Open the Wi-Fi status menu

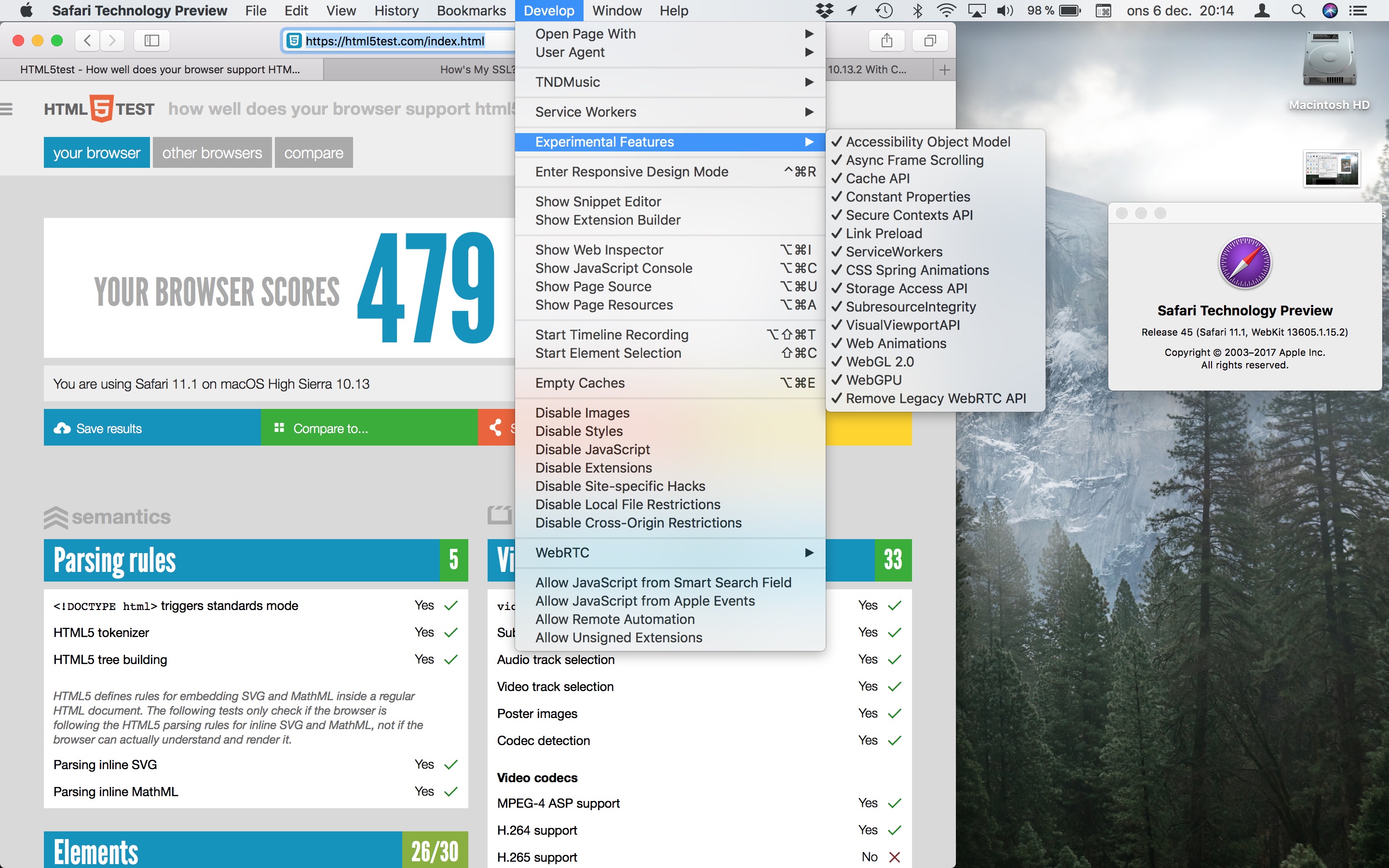click(x=946, y=10)
